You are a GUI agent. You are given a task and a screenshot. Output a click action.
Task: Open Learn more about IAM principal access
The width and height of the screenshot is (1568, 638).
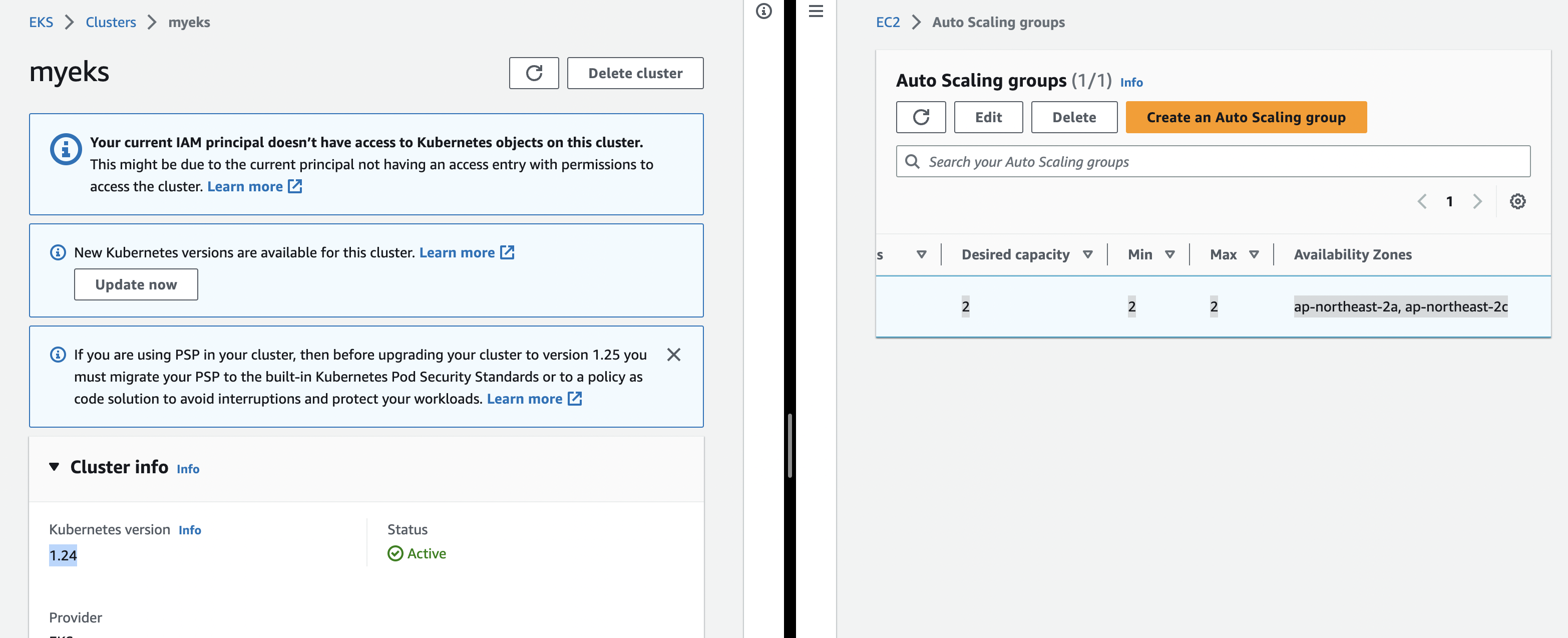(254, 186)
